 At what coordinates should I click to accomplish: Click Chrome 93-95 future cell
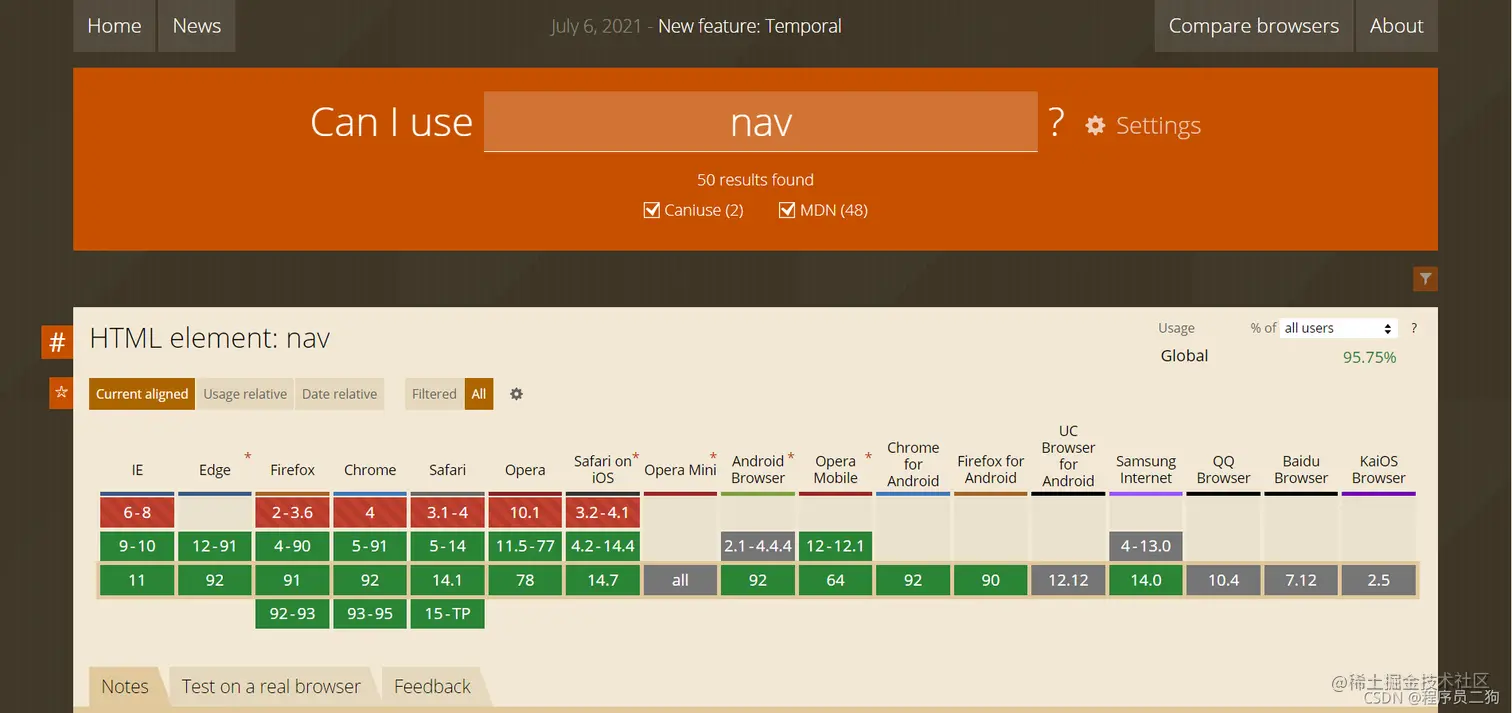tap(370, 614)
